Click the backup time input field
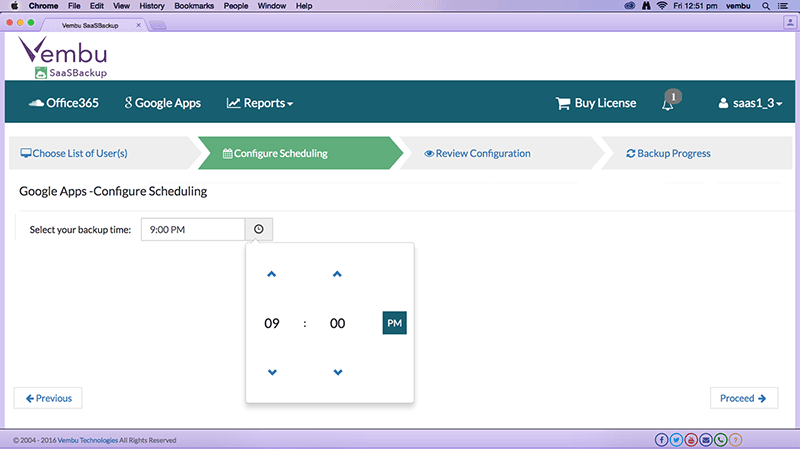Screen dimensions: 800x449 point(193,229)
